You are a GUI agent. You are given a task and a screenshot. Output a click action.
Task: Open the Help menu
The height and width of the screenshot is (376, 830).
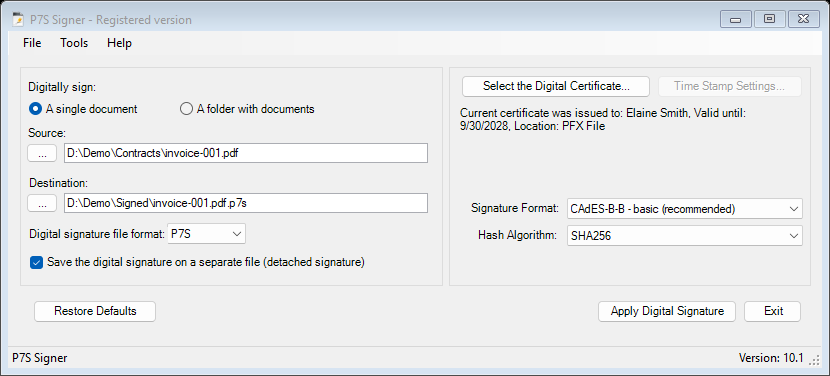click(x=119, y=43)
